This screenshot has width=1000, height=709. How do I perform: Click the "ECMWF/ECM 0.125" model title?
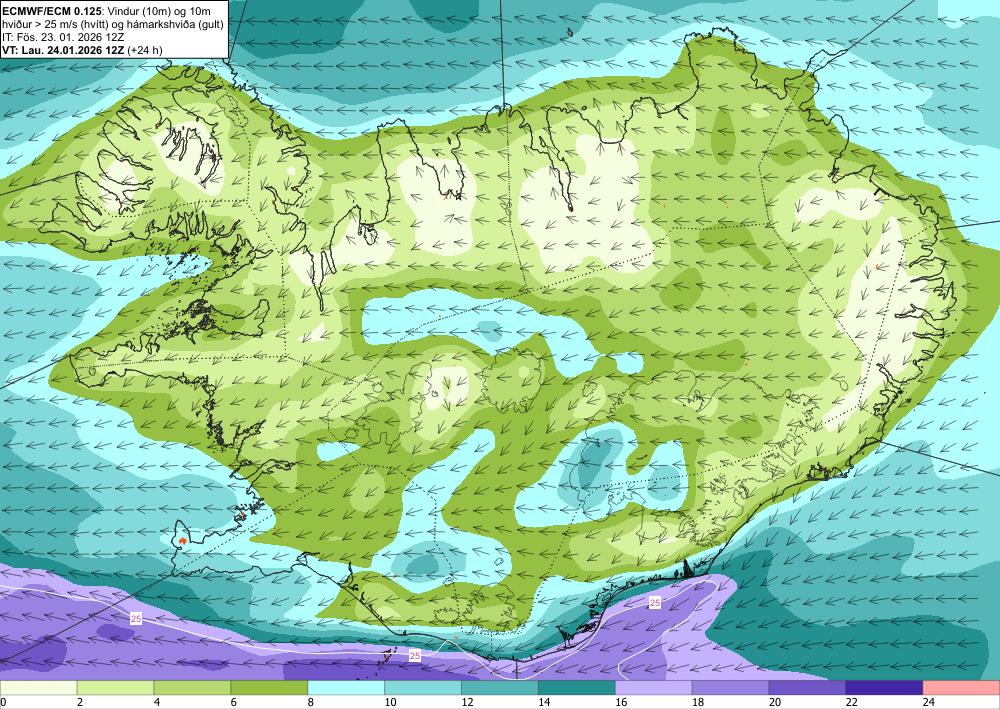click(52, 11)
